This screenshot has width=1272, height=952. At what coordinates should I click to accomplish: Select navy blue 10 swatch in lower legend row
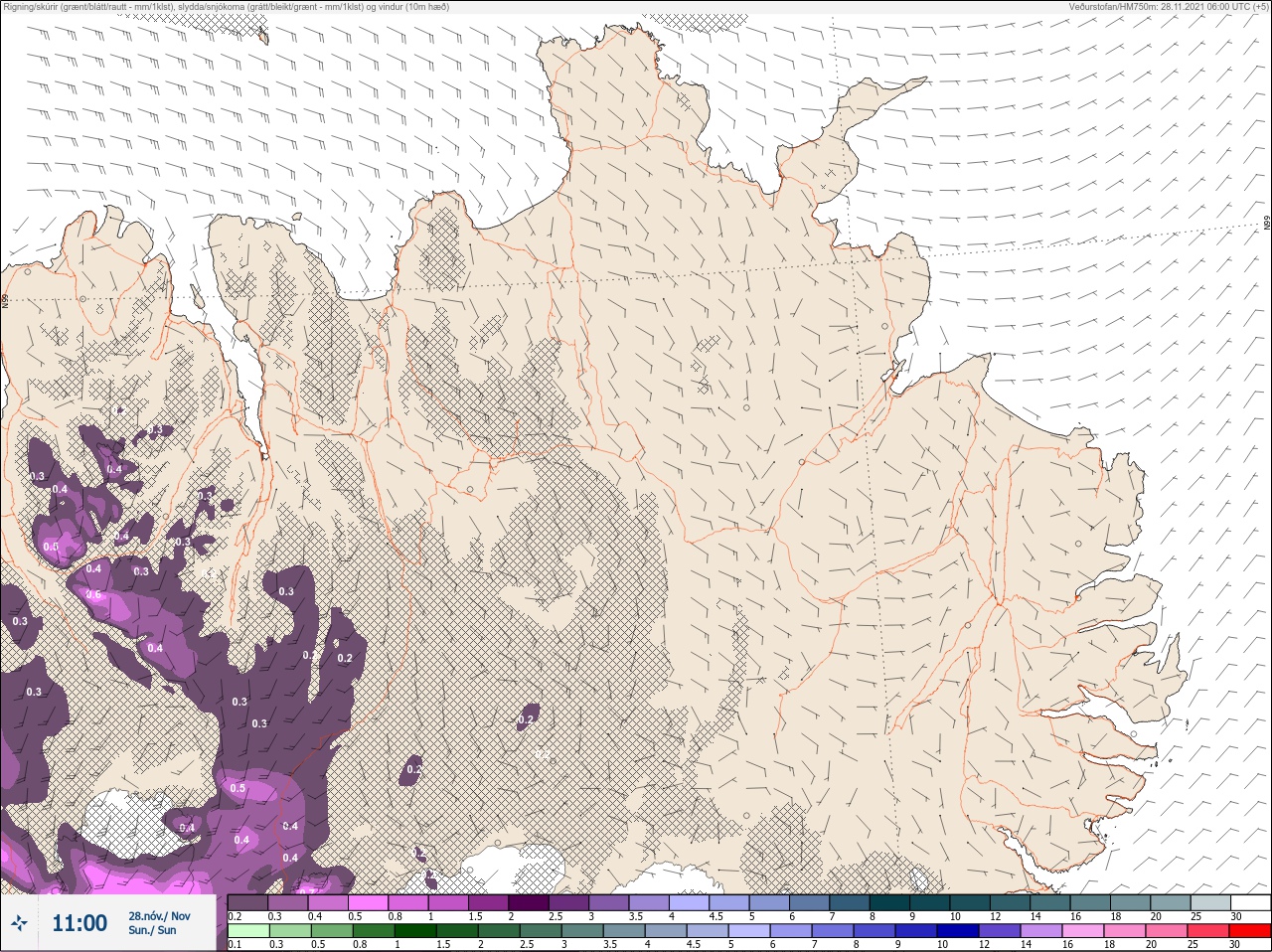[x=958, y=930]
